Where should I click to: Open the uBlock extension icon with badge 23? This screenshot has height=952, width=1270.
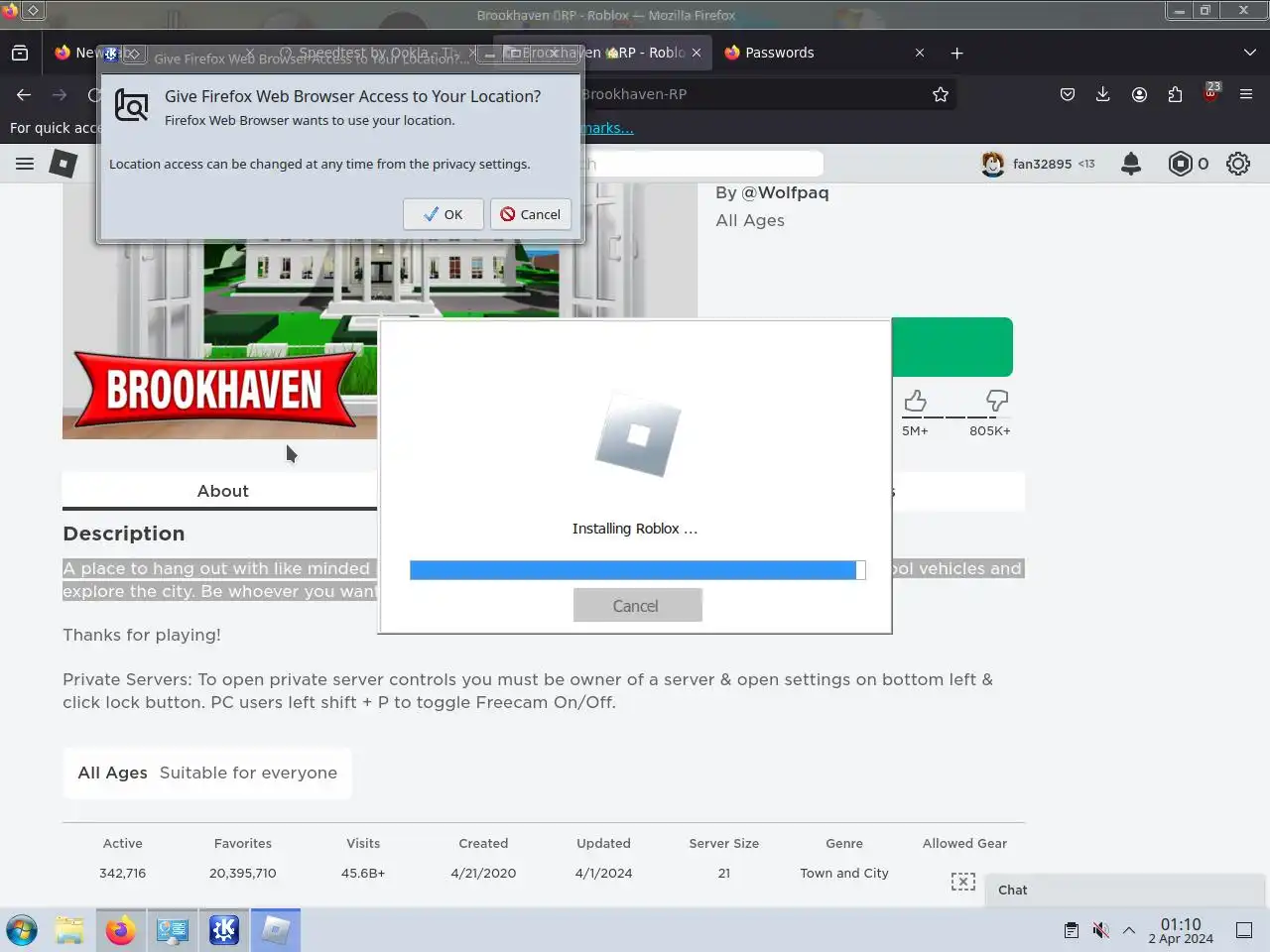[1210, 94]
